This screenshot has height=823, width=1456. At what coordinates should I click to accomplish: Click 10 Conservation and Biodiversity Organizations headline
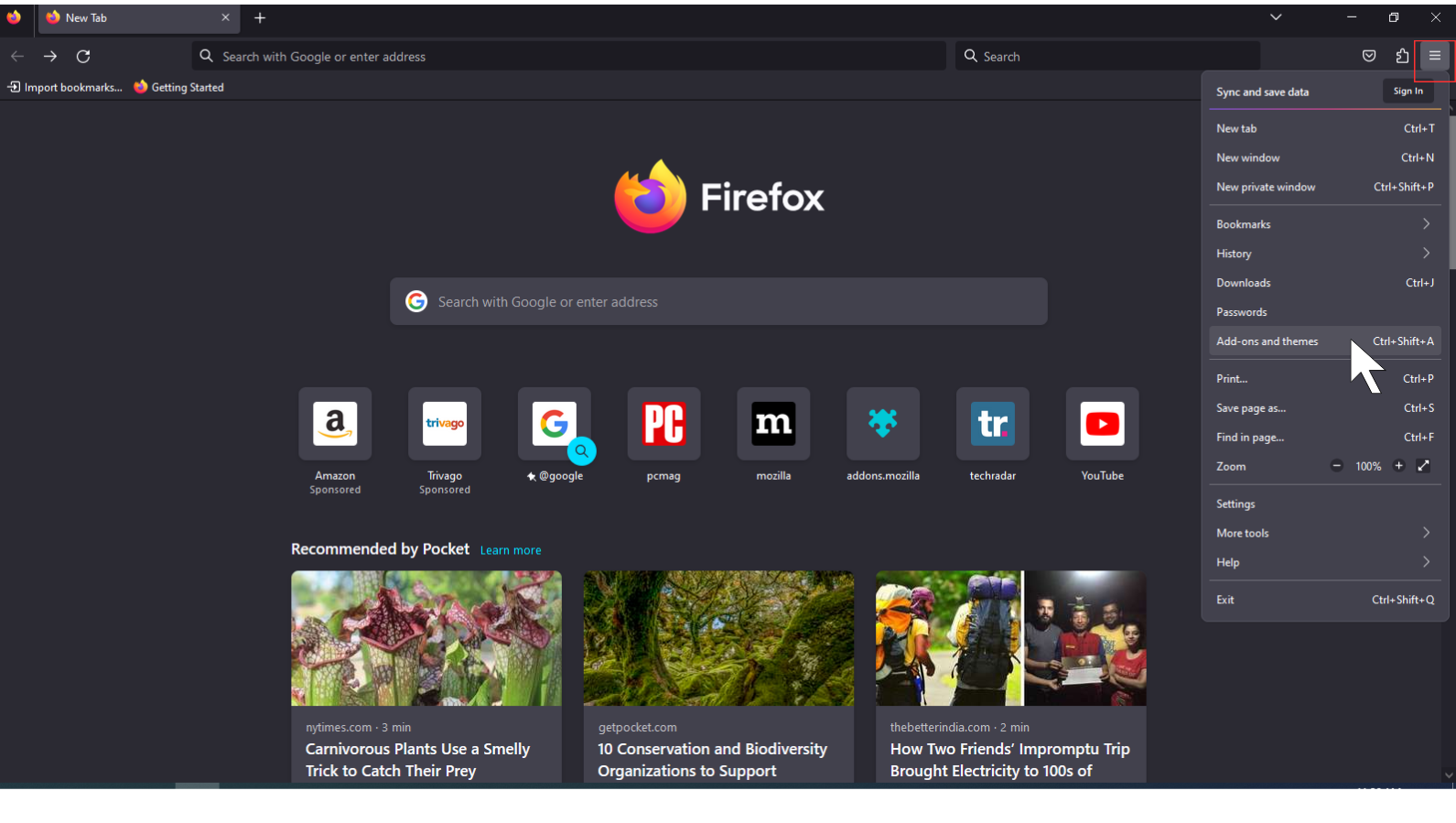point(712,760)
